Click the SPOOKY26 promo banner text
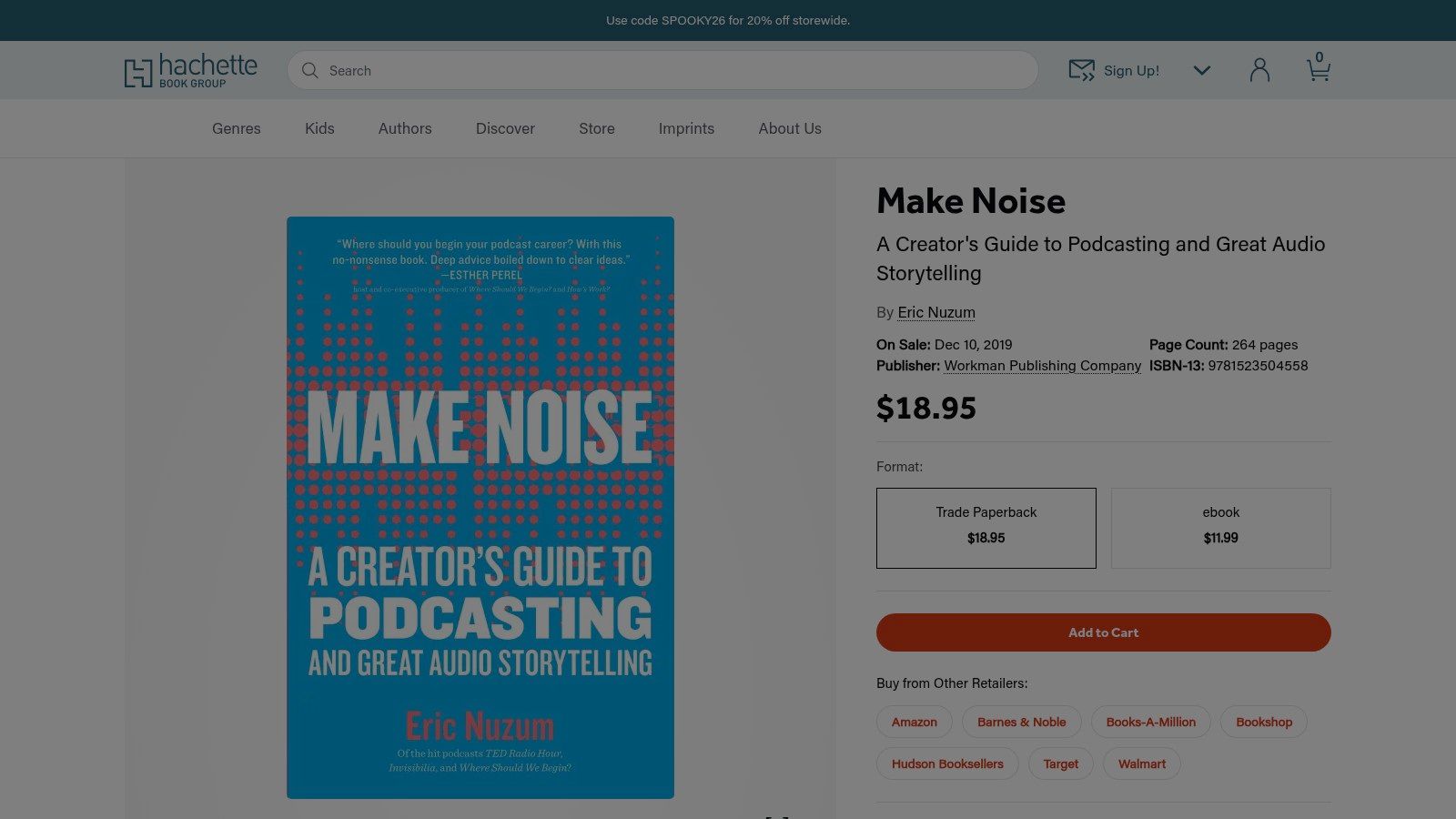The width and height of the screenshot is (1456, 819). click(x=728, y=20)
